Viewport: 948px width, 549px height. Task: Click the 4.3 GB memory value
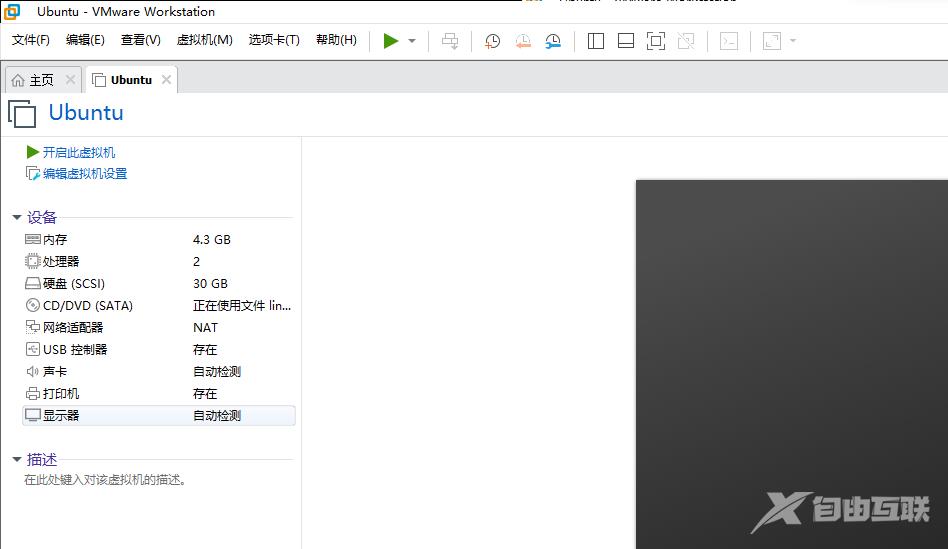tap(212, 239)
